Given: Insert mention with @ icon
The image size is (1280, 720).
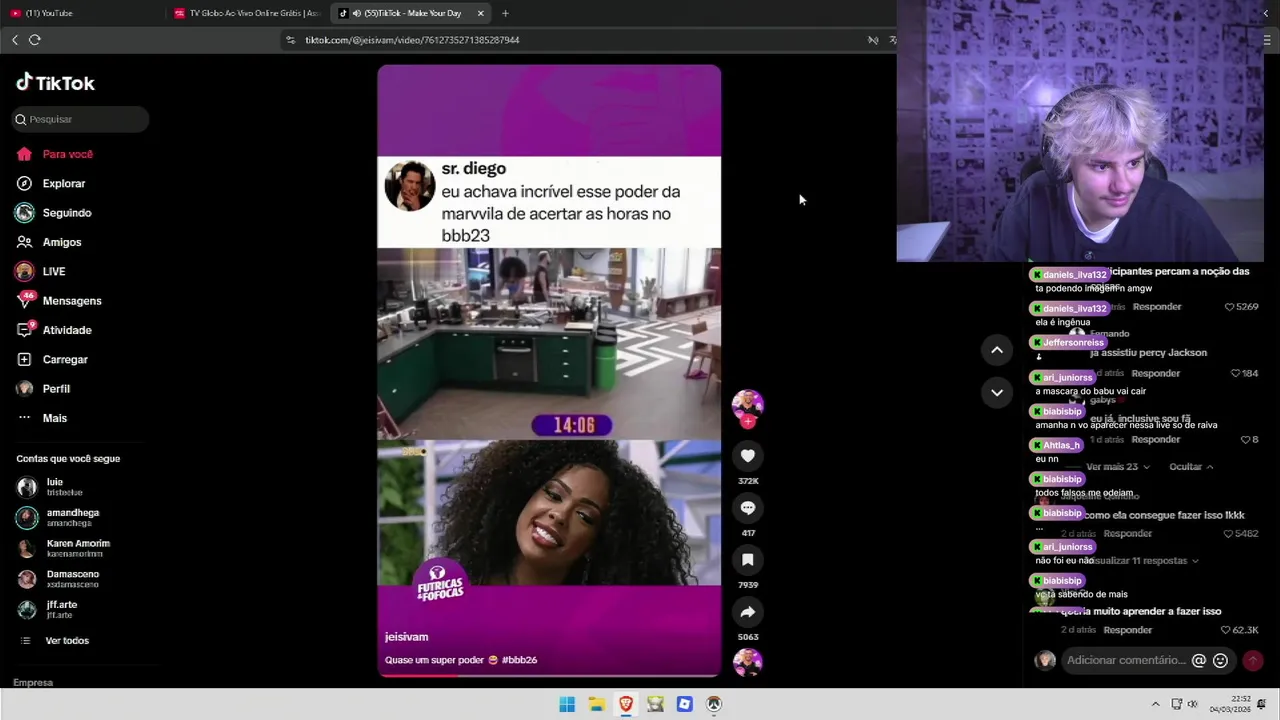Looking at the screenshot, I should (x=1199, y=660).
